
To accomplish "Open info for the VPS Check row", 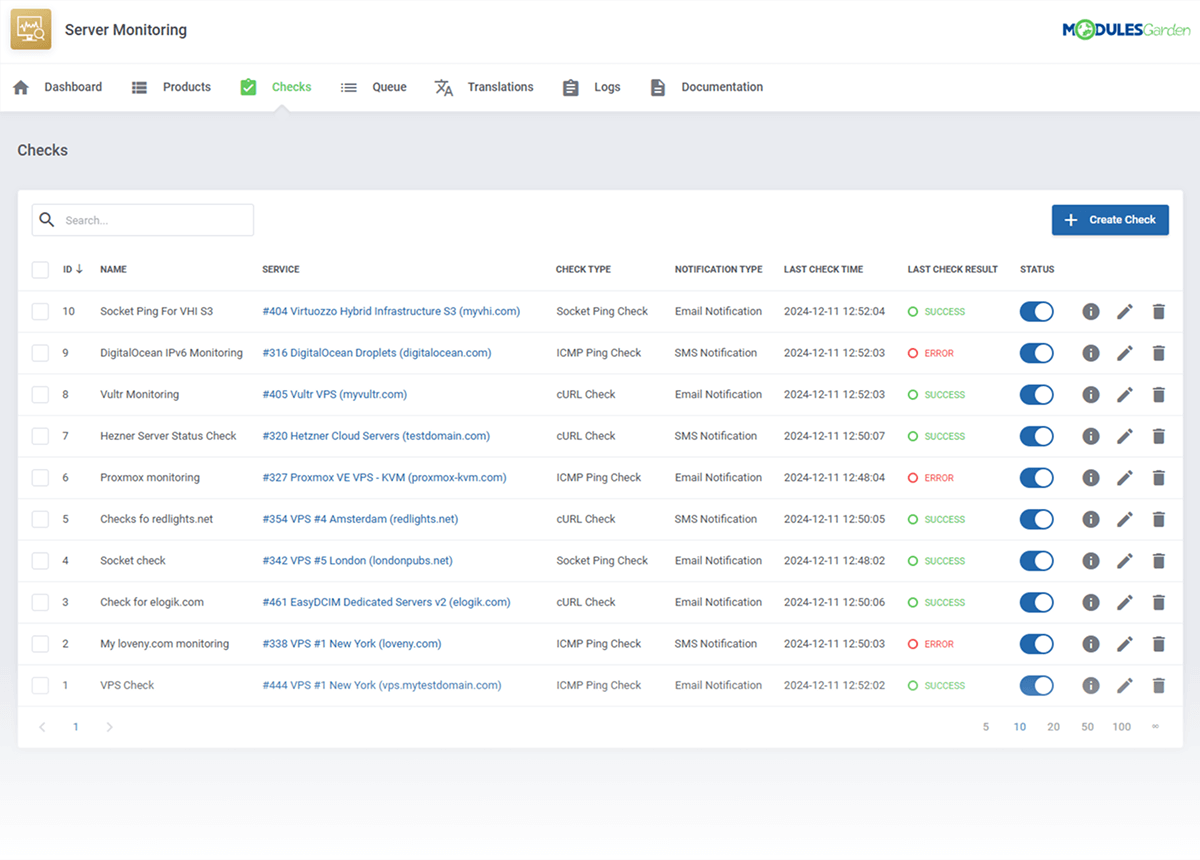I will 1091,685.
